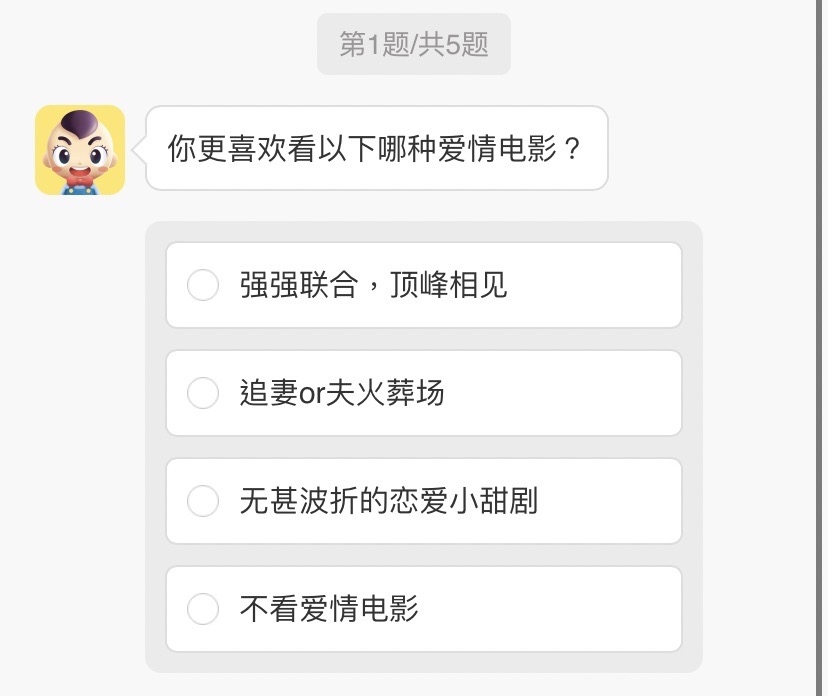828x696 pixels.
Task: Select radio button for 不看爱情电影
Action: 203,608
